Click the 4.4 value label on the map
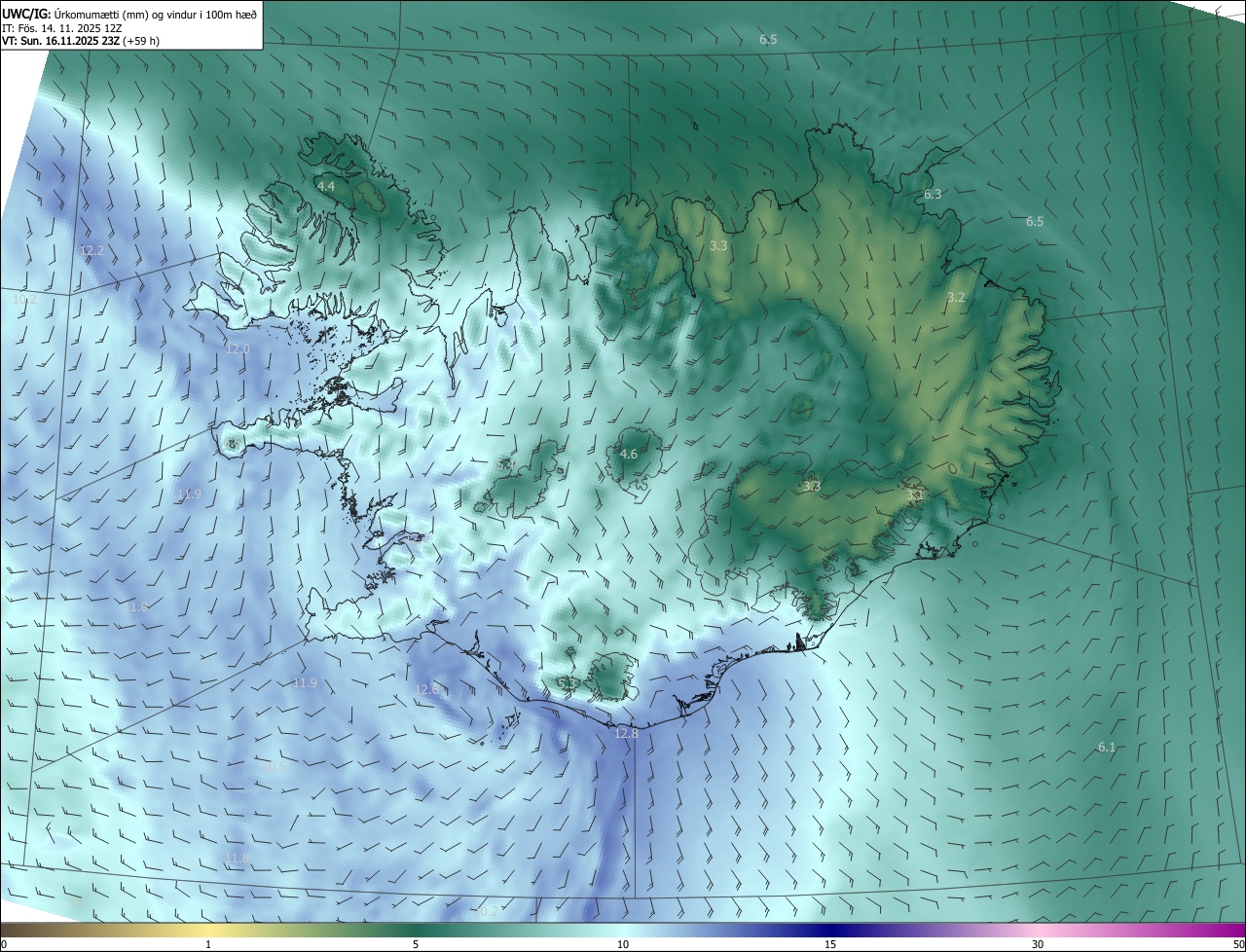 point(326,186)
